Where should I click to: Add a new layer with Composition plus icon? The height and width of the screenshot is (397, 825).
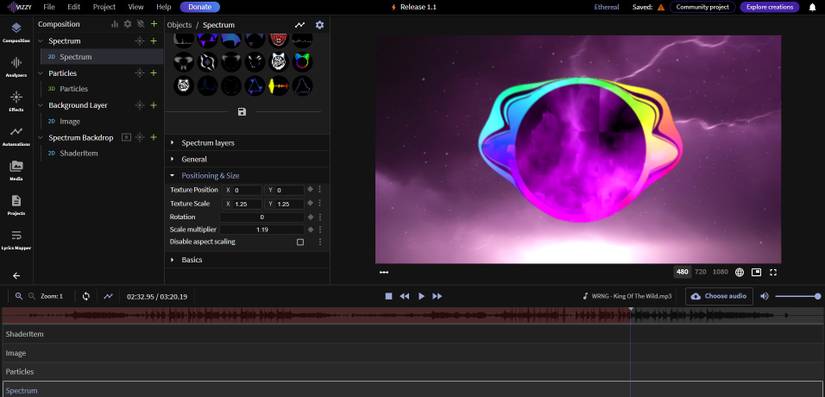click(x=154, y=24)
